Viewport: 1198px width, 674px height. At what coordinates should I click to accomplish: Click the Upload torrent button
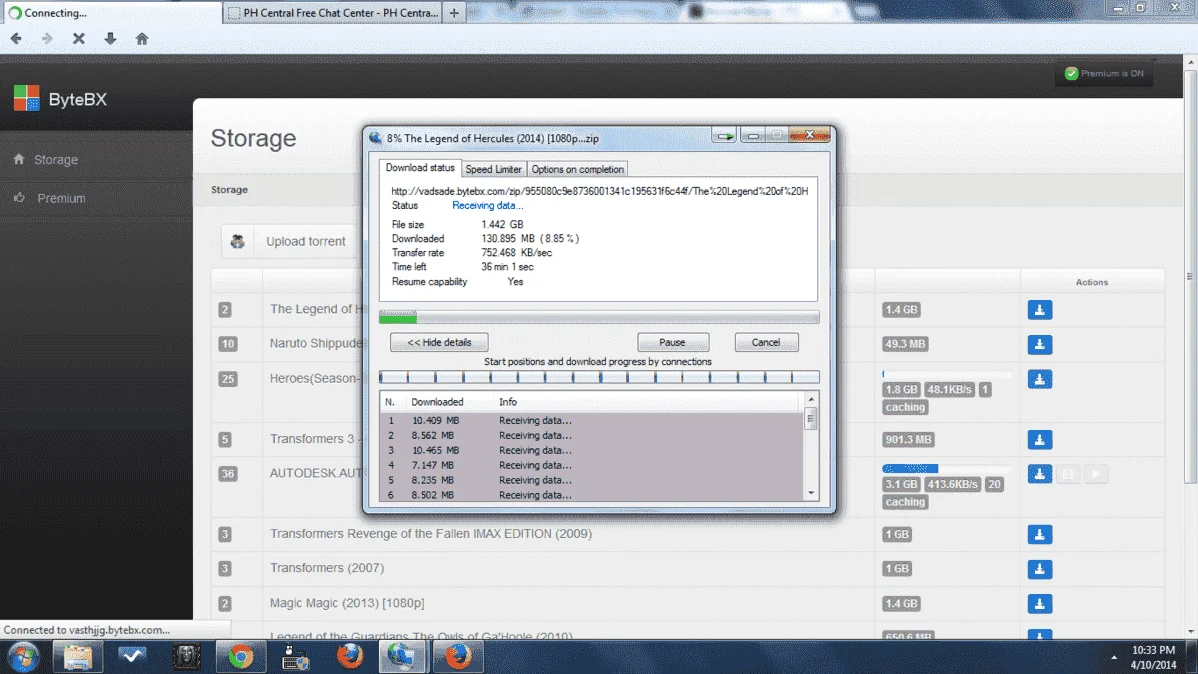(x=290, y=241)
